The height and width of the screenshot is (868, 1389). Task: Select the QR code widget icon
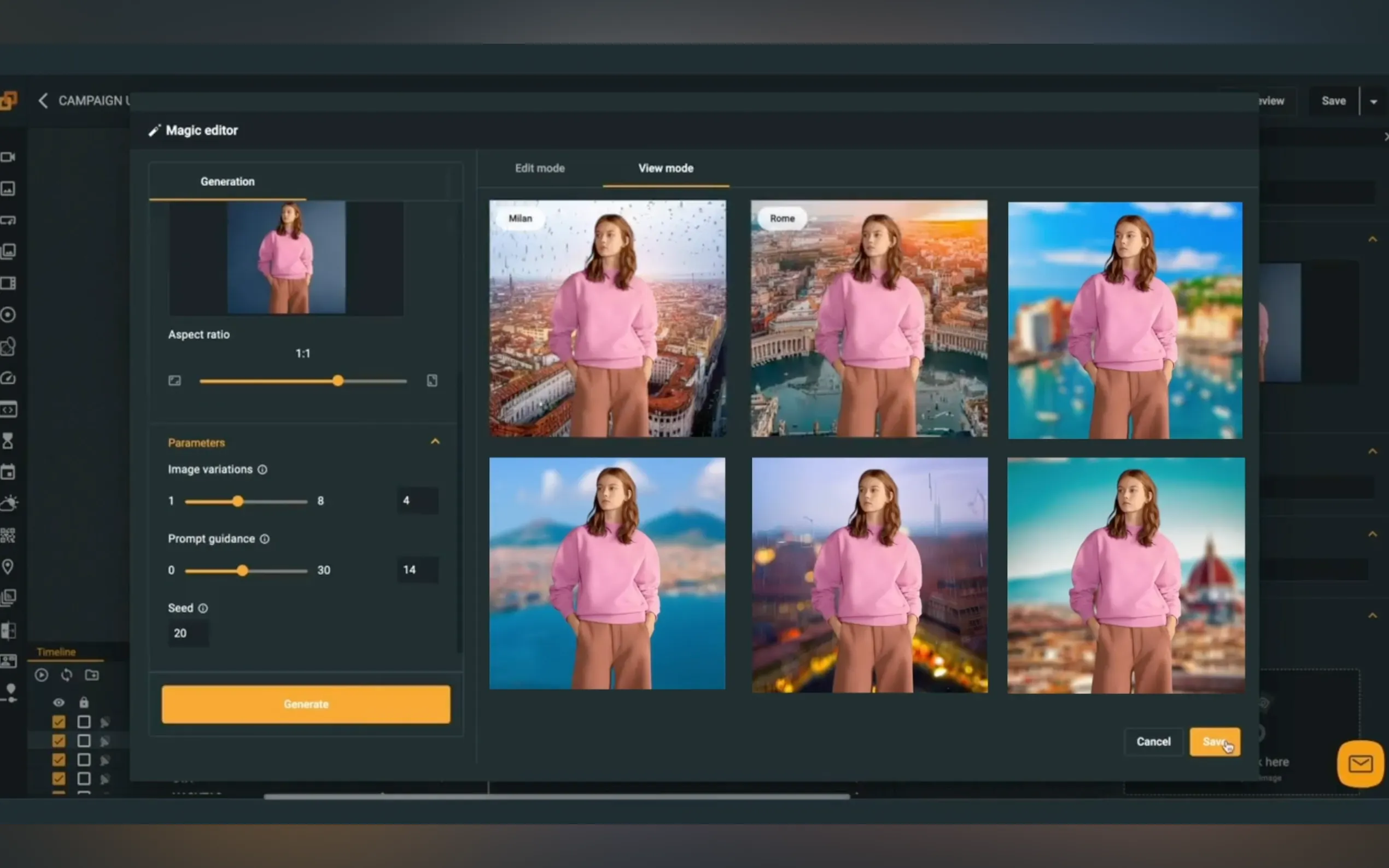[8, 535]
